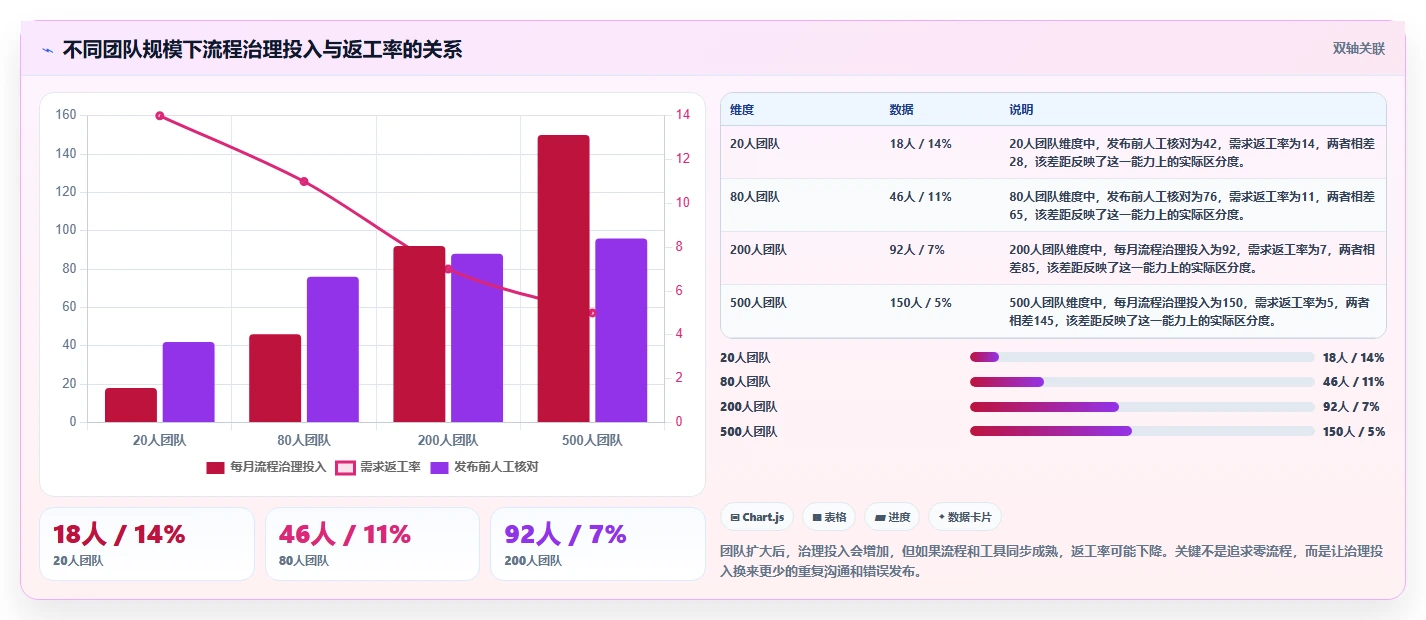1426x620 pixels.
Task: Click the line point at 5 for 500人团队
Action: tap(592, 313)
